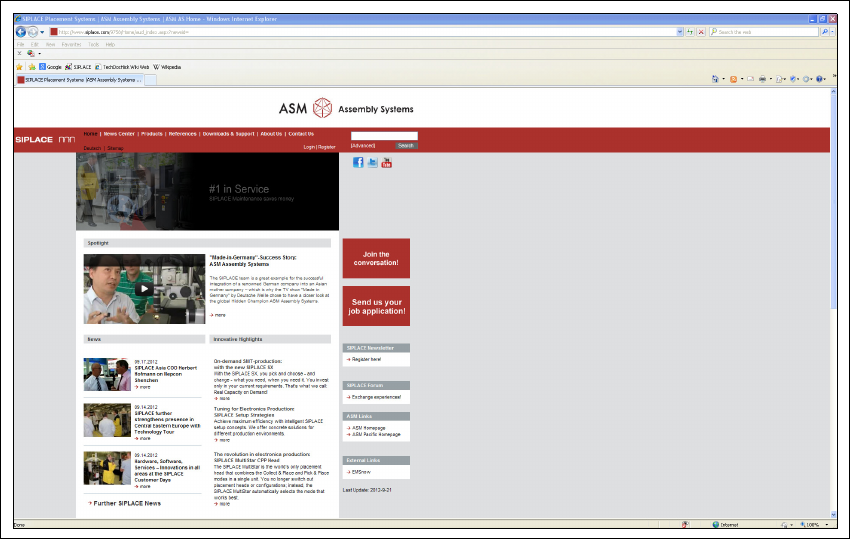
Task: Open the Edit menu
Action: (x=35, y=44)
